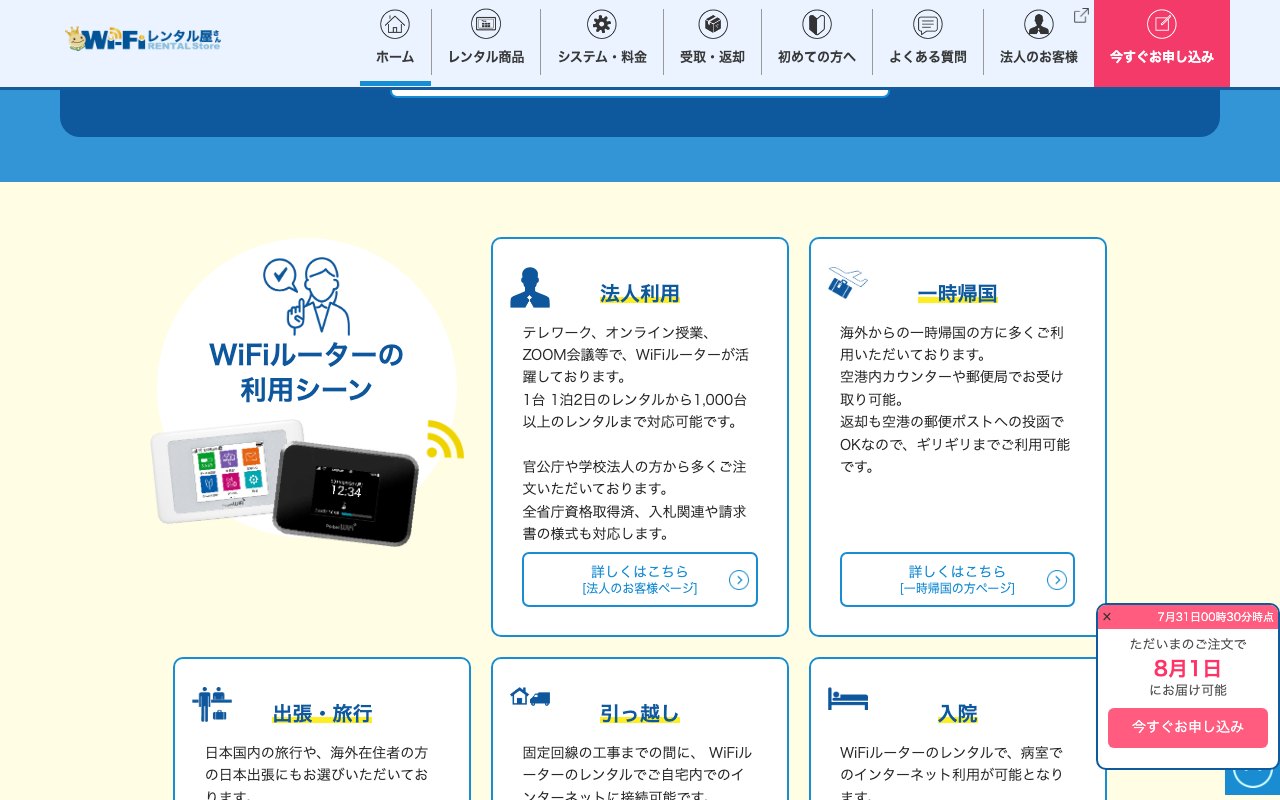Click arrow circle on 一時帰国の方ページ button
The image size is (1280, 800).
[1057, 580]
